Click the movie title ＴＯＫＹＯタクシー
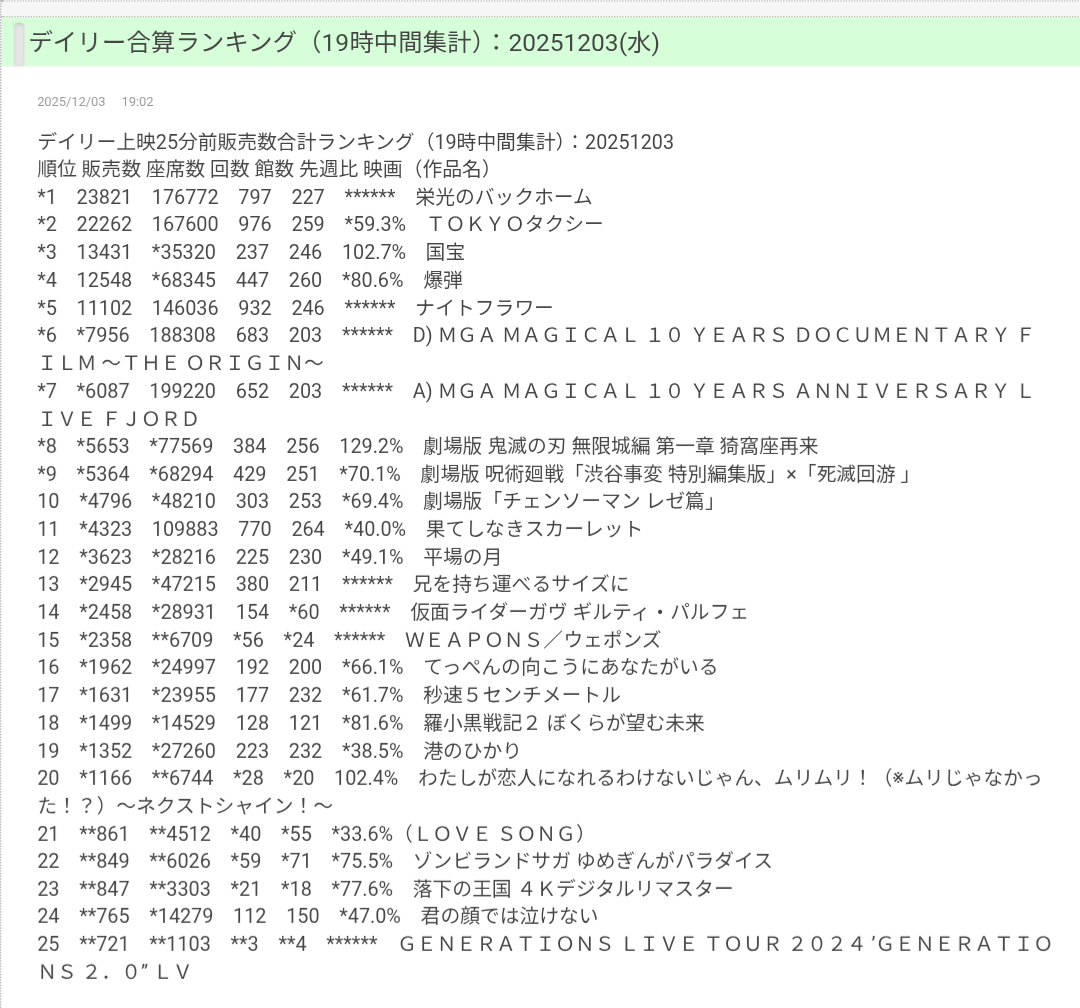The width and height of the screenshot is (1080, 1008). click(515, 224)
